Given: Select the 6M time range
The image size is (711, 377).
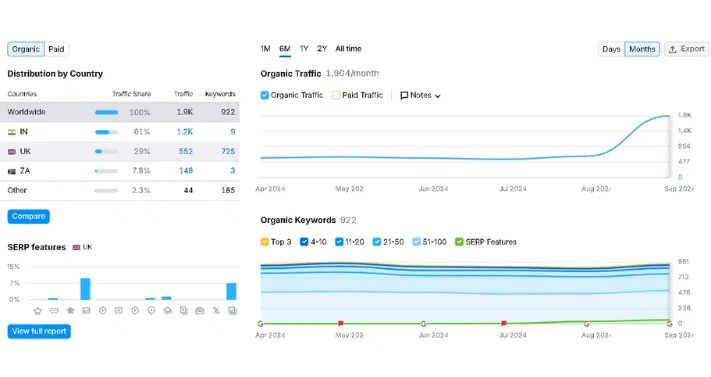Looking at the screenshot, I should (285, 49).
